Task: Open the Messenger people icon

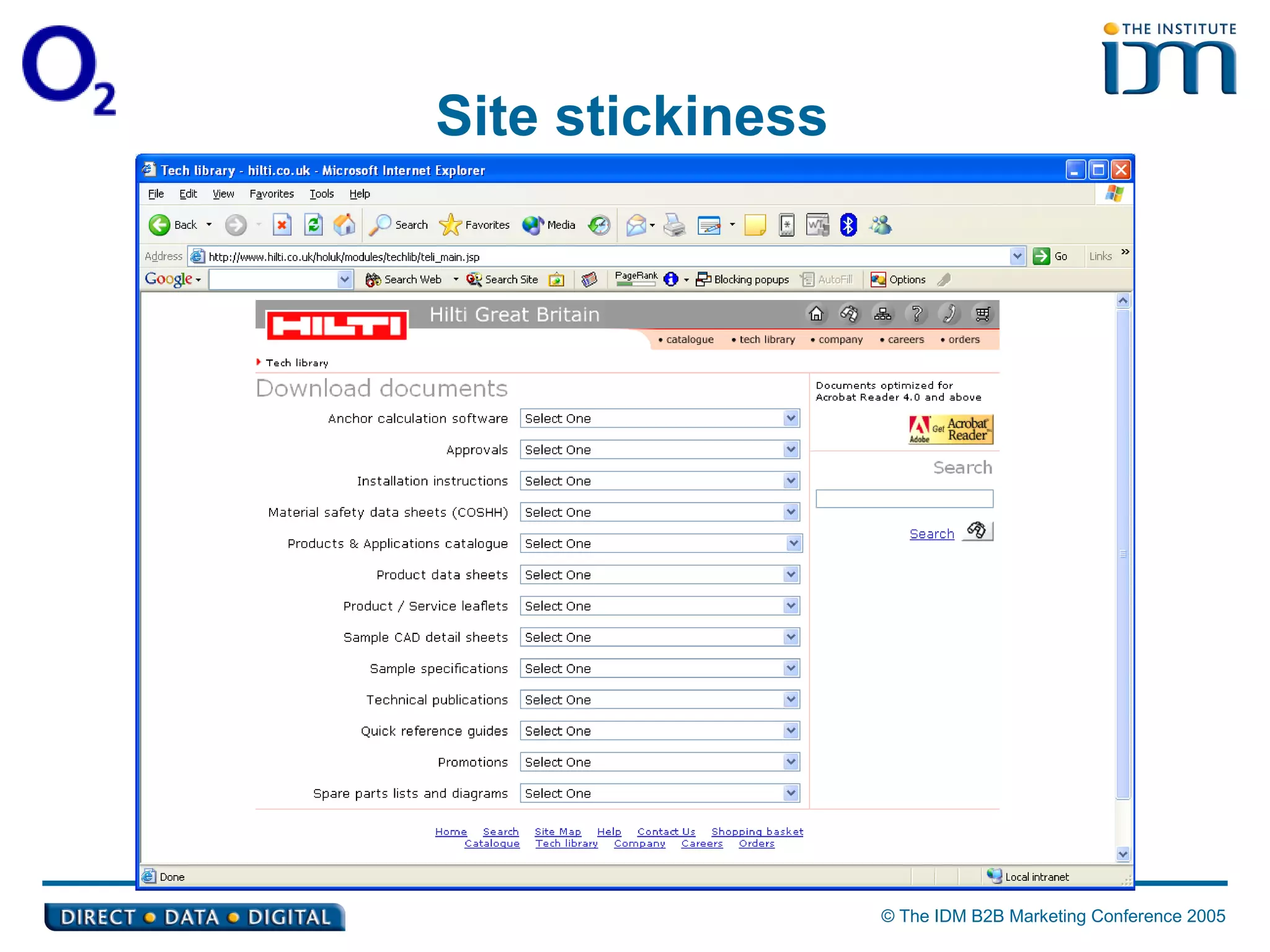Action: point(881,225)
